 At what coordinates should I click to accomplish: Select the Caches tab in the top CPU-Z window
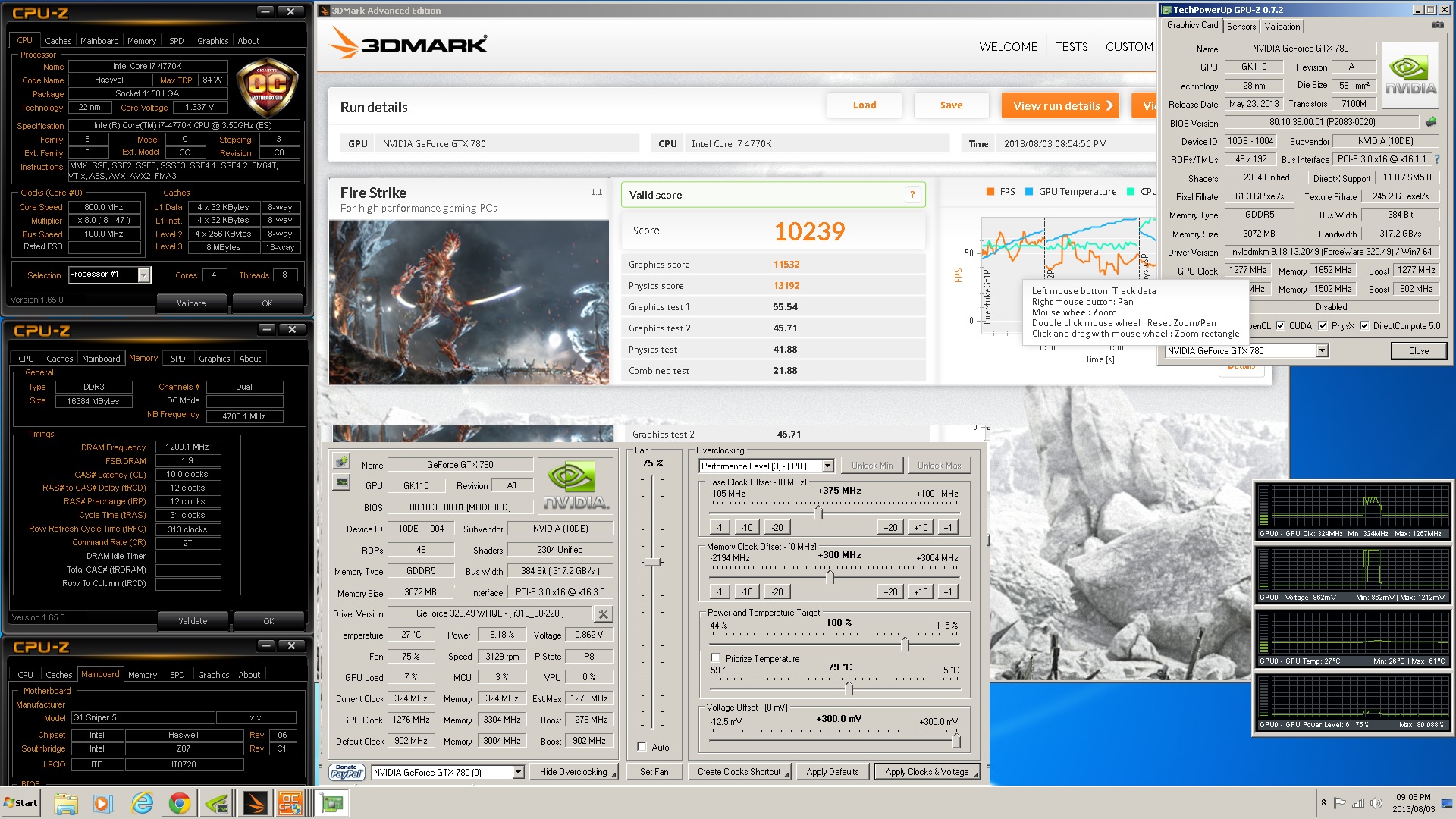(58, 41)
